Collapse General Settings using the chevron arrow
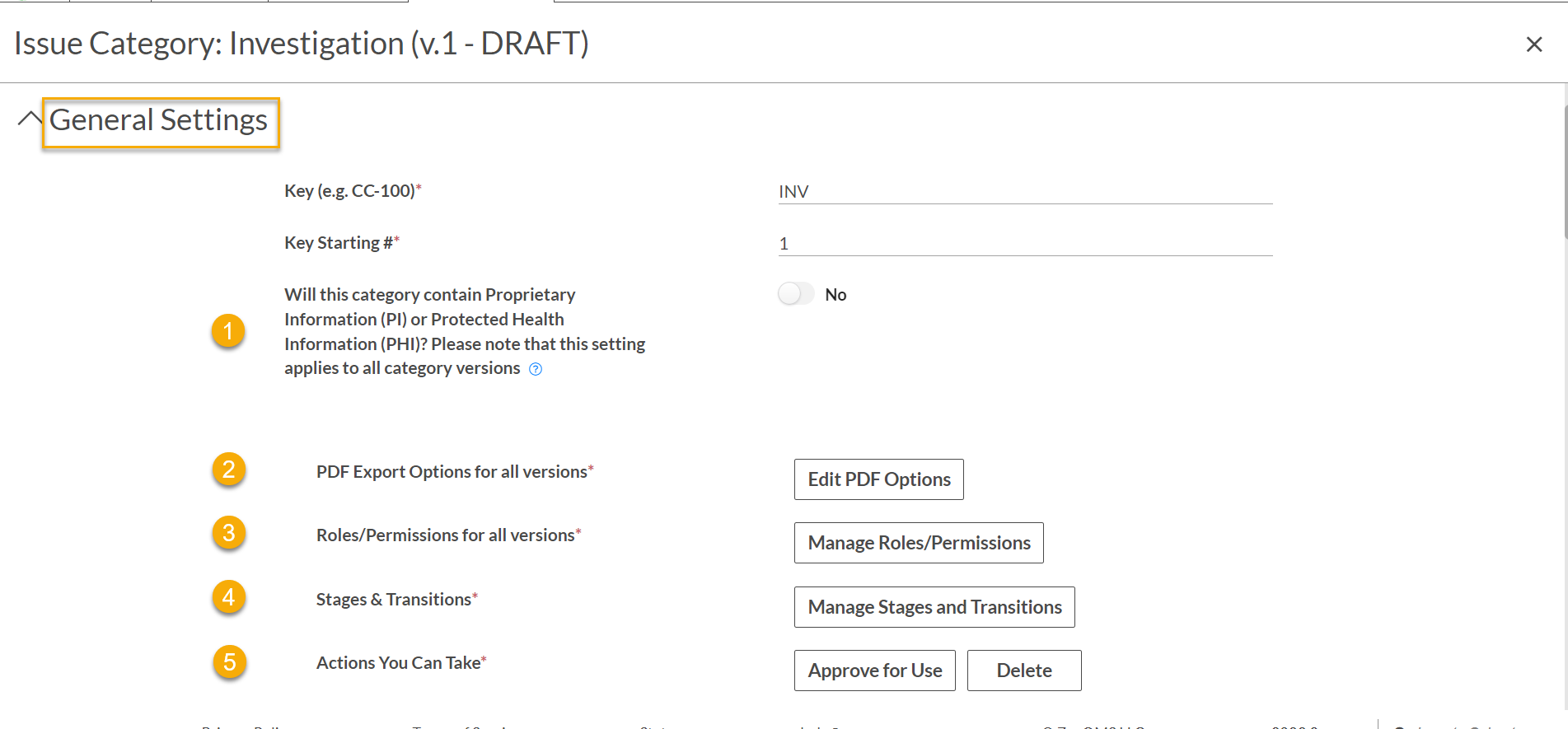This screenshot has height=729, width=1568. (x=30, y=119)
